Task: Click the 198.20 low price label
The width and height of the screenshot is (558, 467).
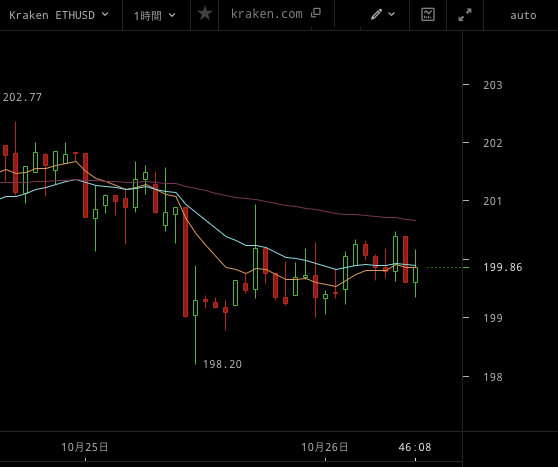Action: [222, 364]
